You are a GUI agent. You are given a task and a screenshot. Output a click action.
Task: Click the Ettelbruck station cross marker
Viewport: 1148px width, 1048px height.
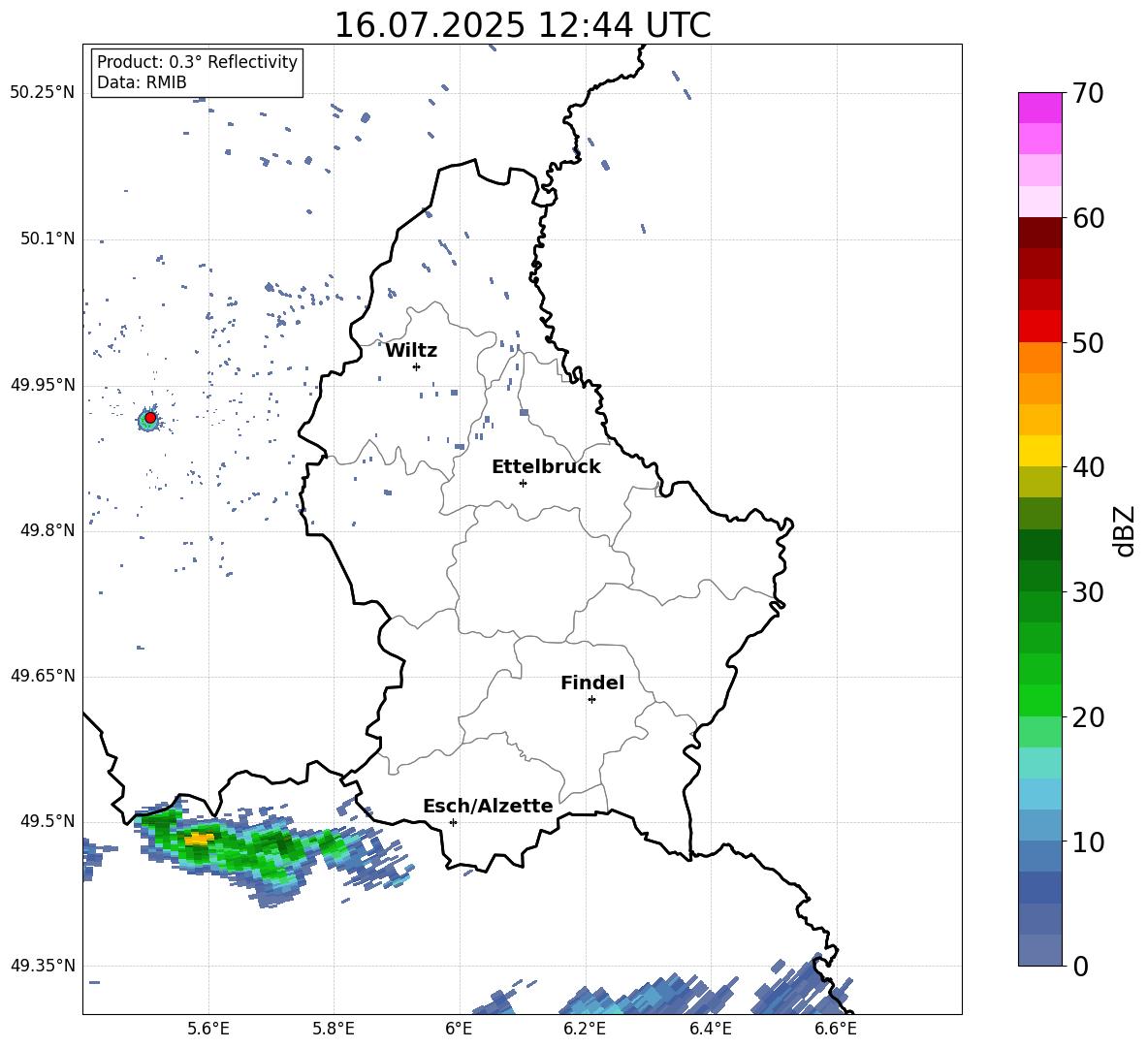[x=523, y=483]
